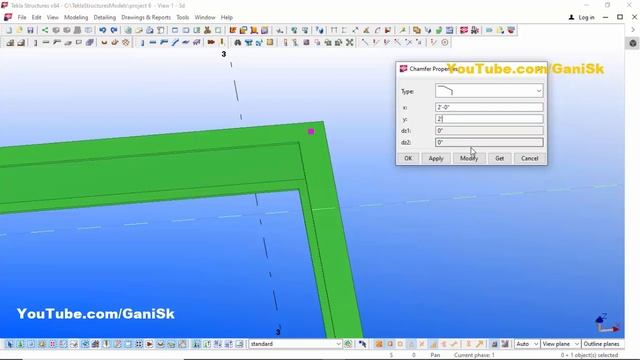Screen dimensions: 640x360
Task: Toggle the select points switch
Action: (52, 344)
